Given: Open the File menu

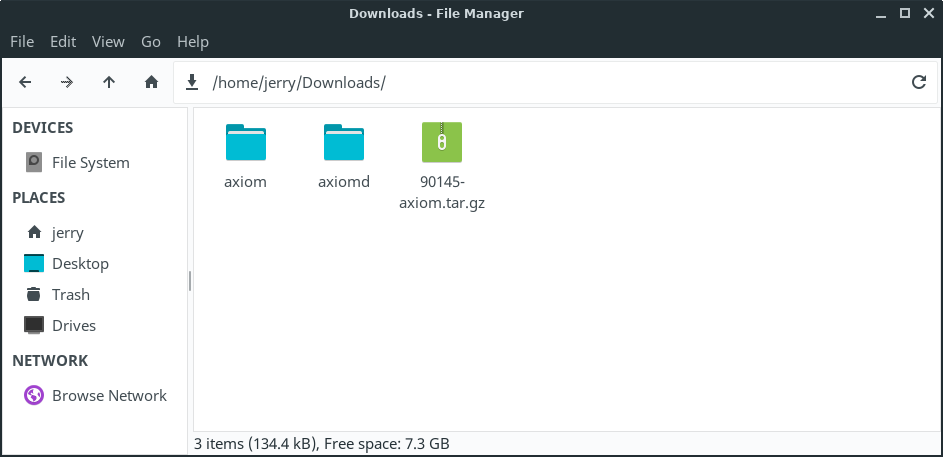Looking at the screenshot, I should coord(22,41).
